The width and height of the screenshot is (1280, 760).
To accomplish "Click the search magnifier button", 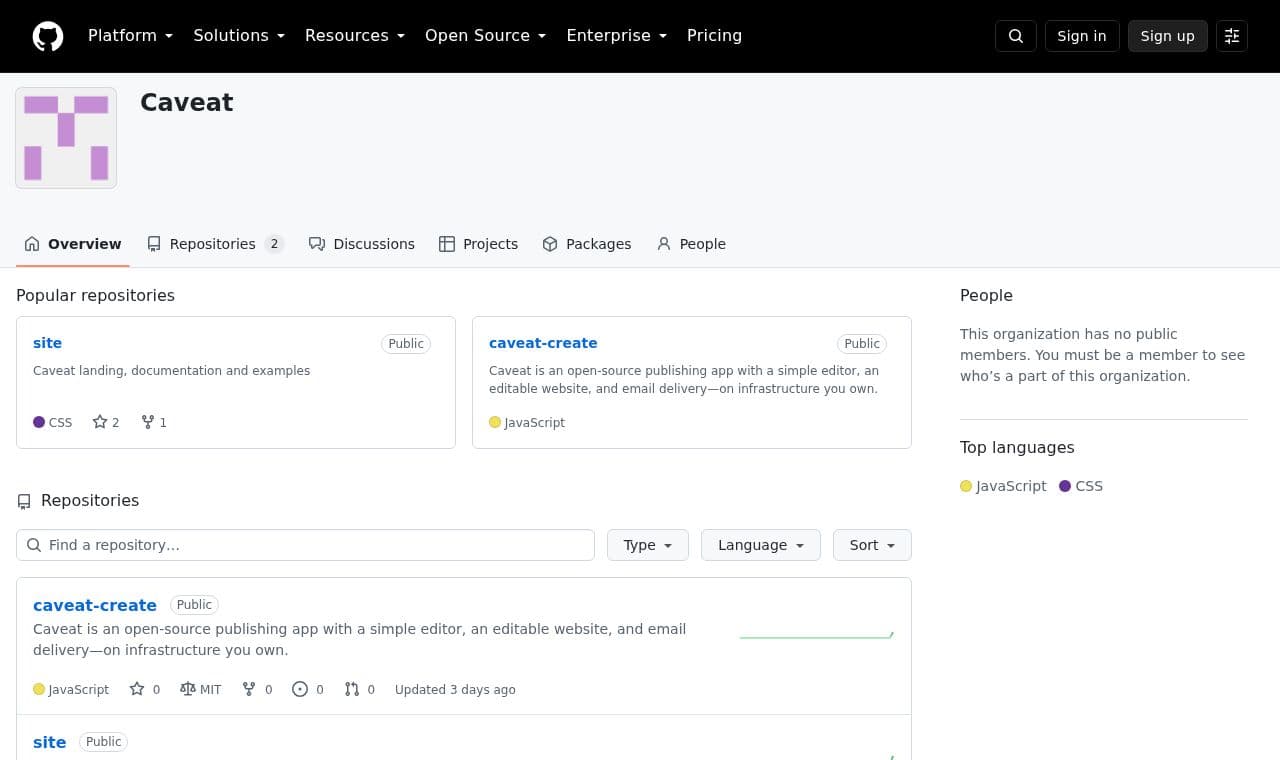I will (1016, 36).
